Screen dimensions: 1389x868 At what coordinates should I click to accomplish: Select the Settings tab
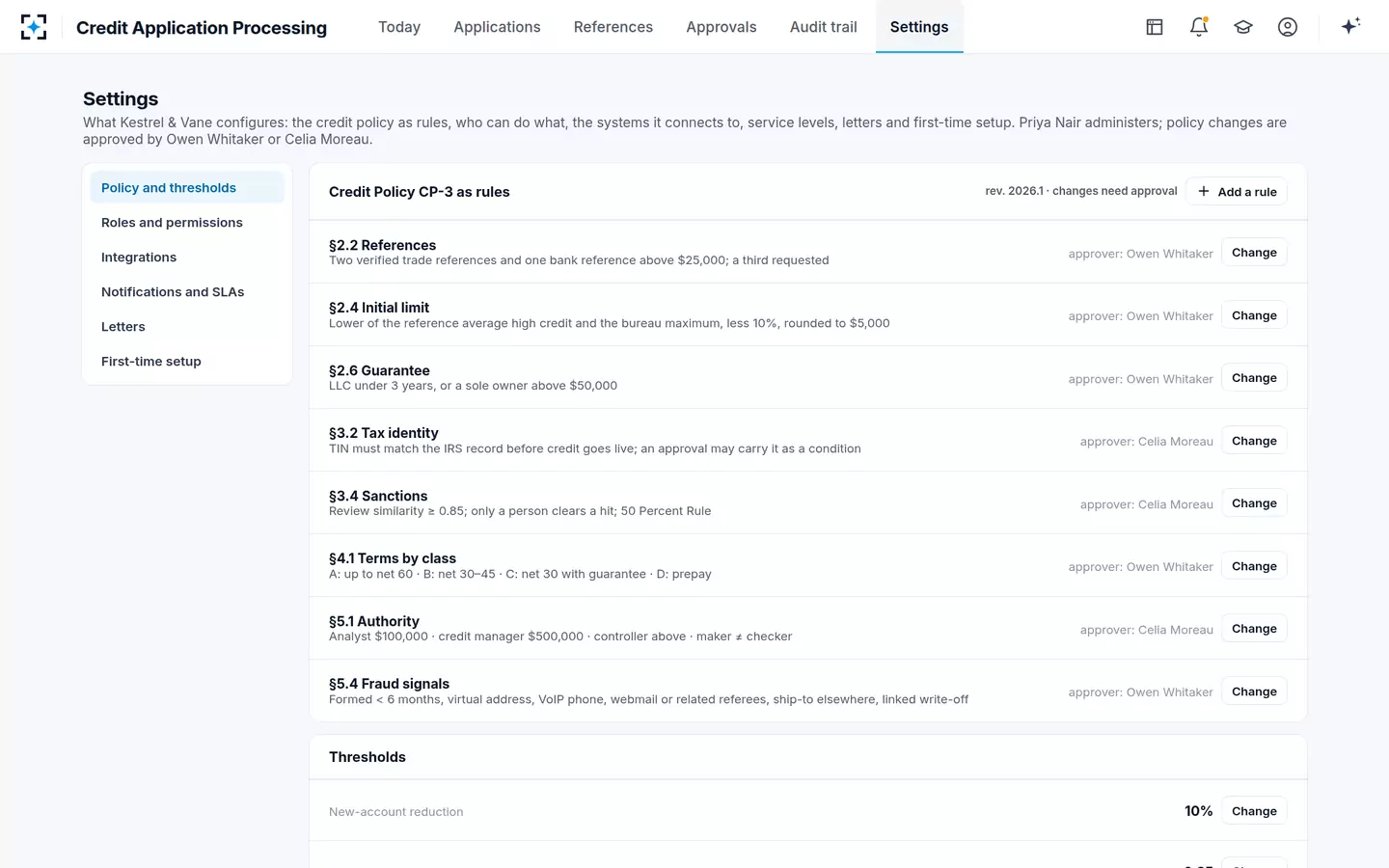coord(919,27)
